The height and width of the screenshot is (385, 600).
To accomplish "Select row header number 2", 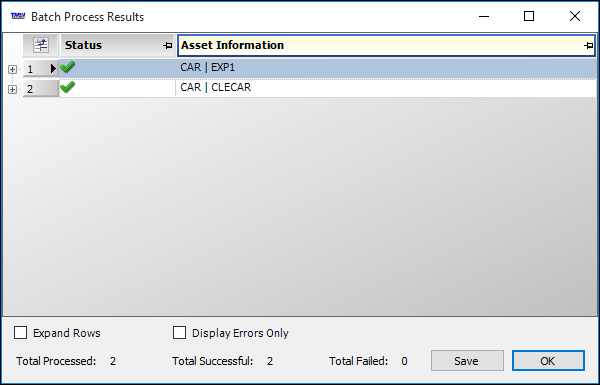I will click(x=41, y=89).
